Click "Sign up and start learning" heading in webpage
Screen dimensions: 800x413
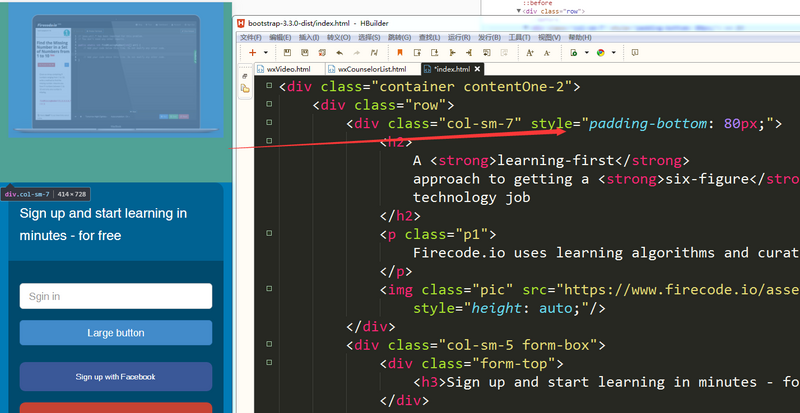coord(103,224)
